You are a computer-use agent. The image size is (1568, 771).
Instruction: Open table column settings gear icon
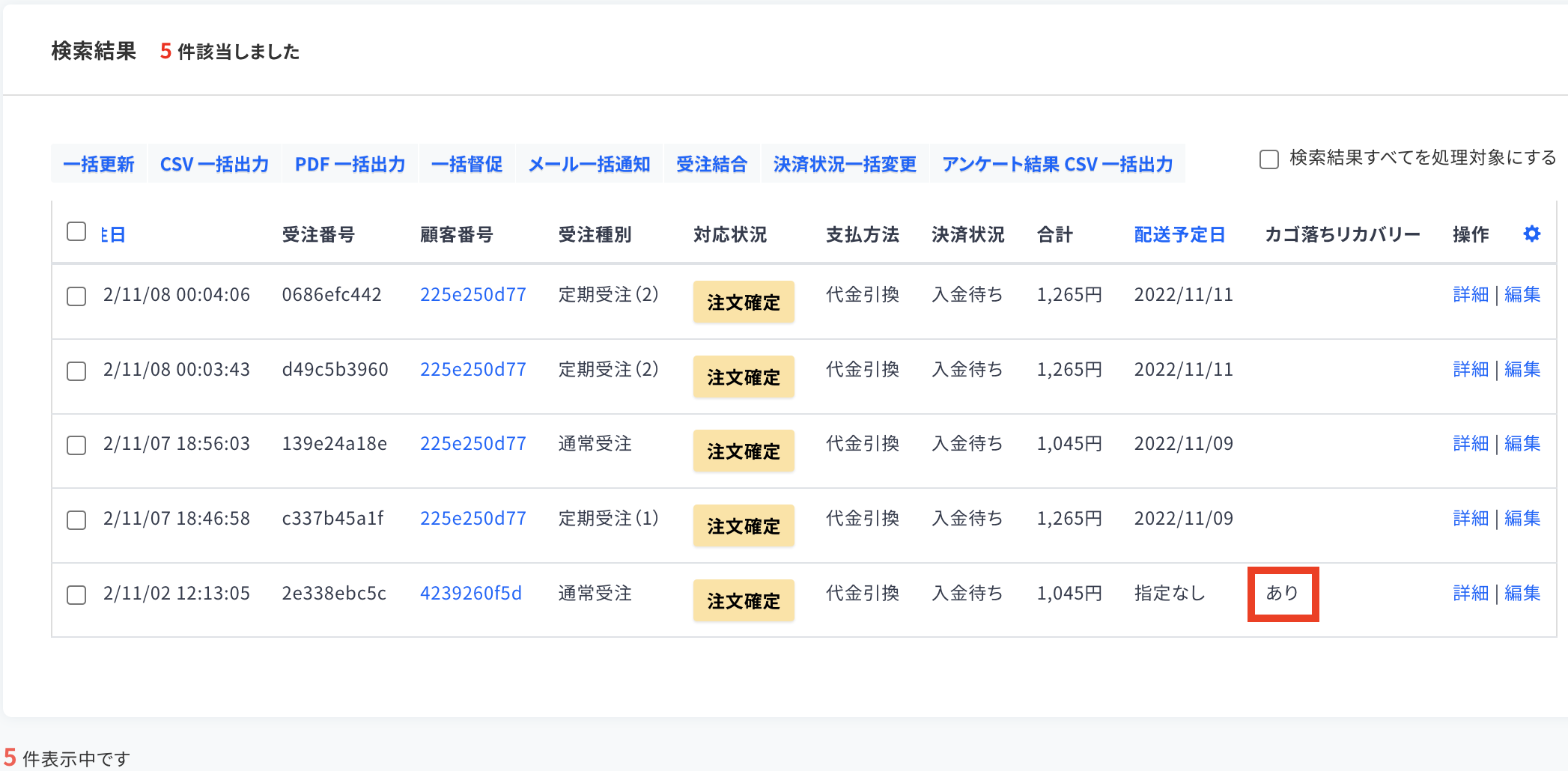pyautogui.click(x=1532, y=234)
